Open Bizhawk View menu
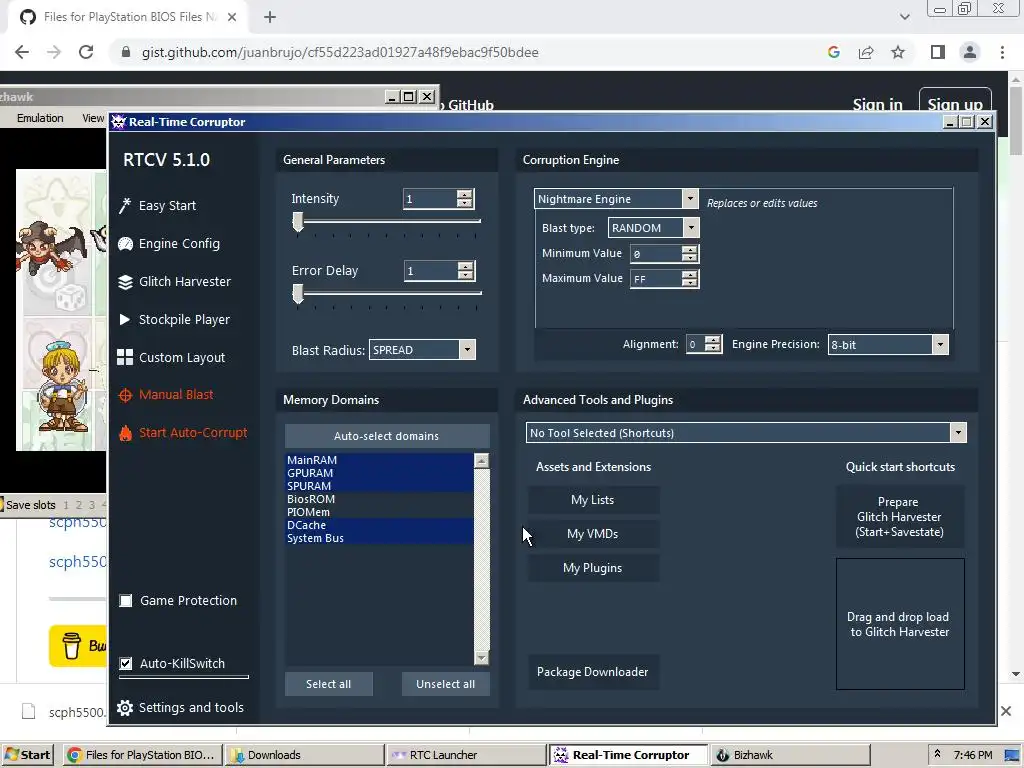The height and width of the screenshot is (768, 1024). [x=93, y=118]
